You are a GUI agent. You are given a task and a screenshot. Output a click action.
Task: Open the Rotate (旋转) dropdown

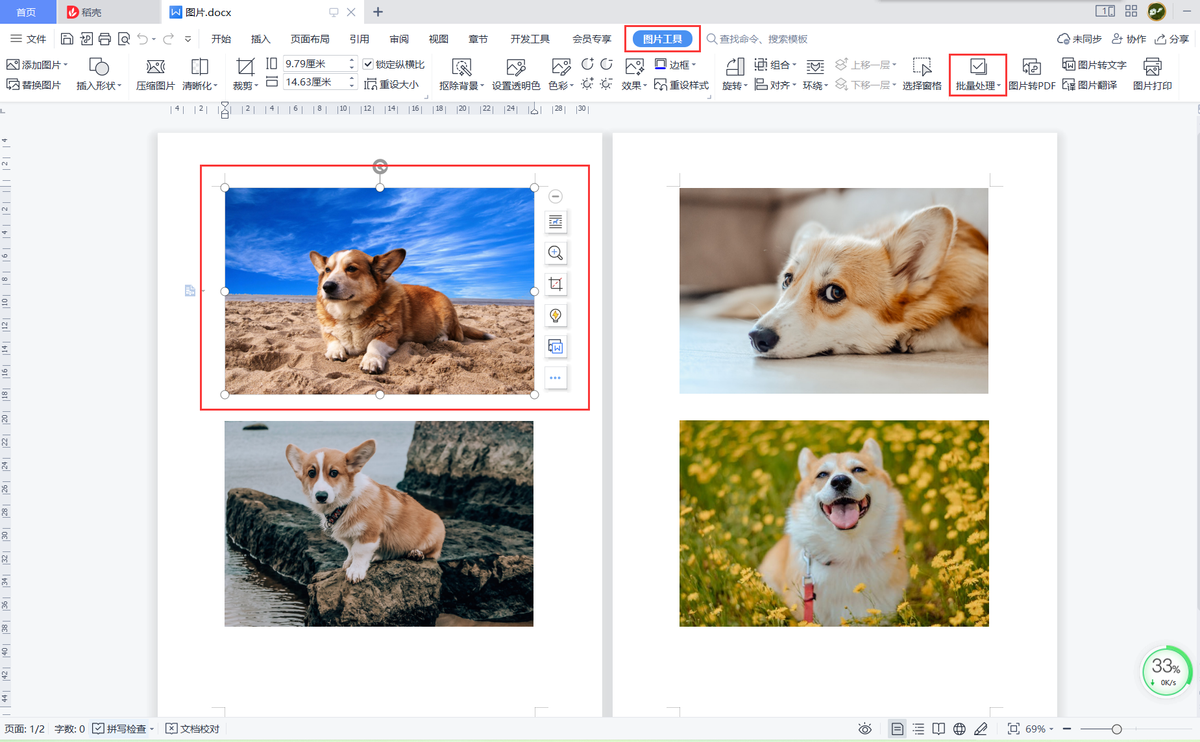click(x=735, y=86)
